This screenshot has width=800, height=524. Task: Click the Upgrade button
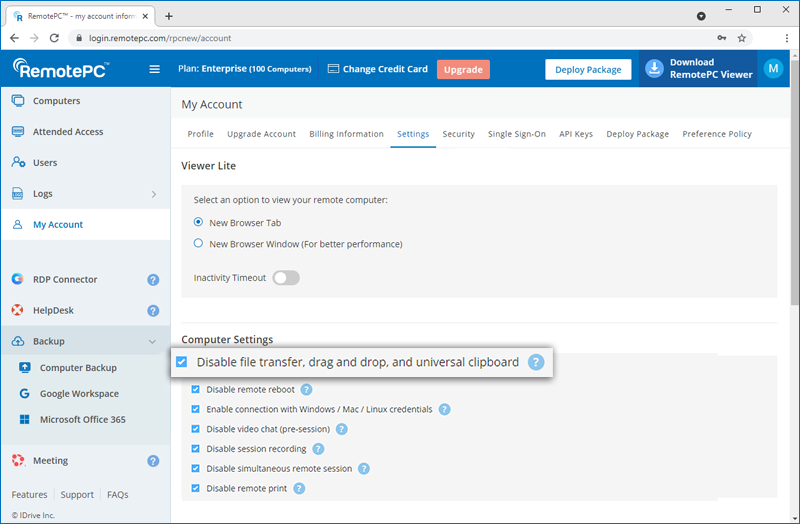[463, 69]
